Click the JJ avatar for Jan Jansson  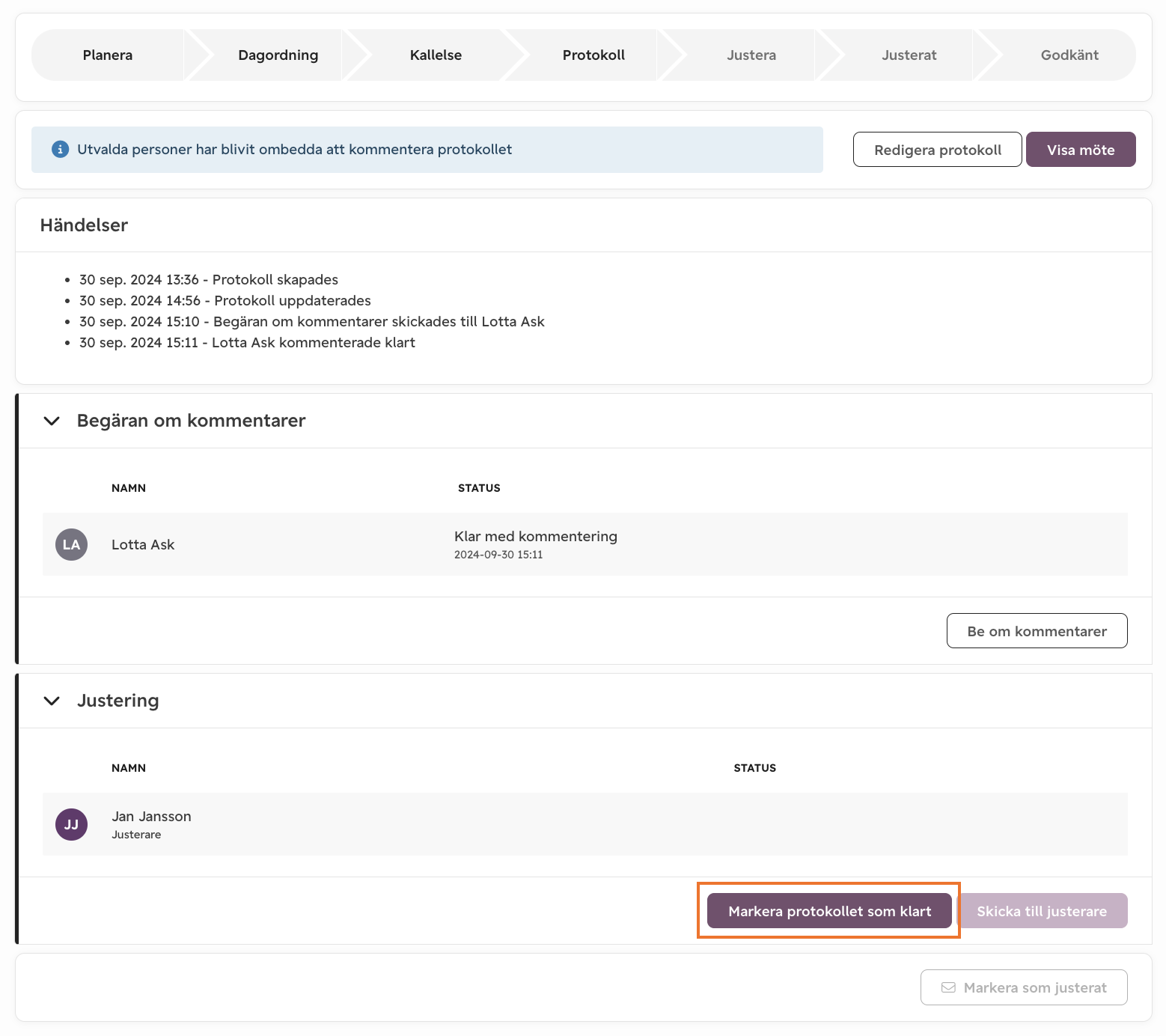point(72,824)
